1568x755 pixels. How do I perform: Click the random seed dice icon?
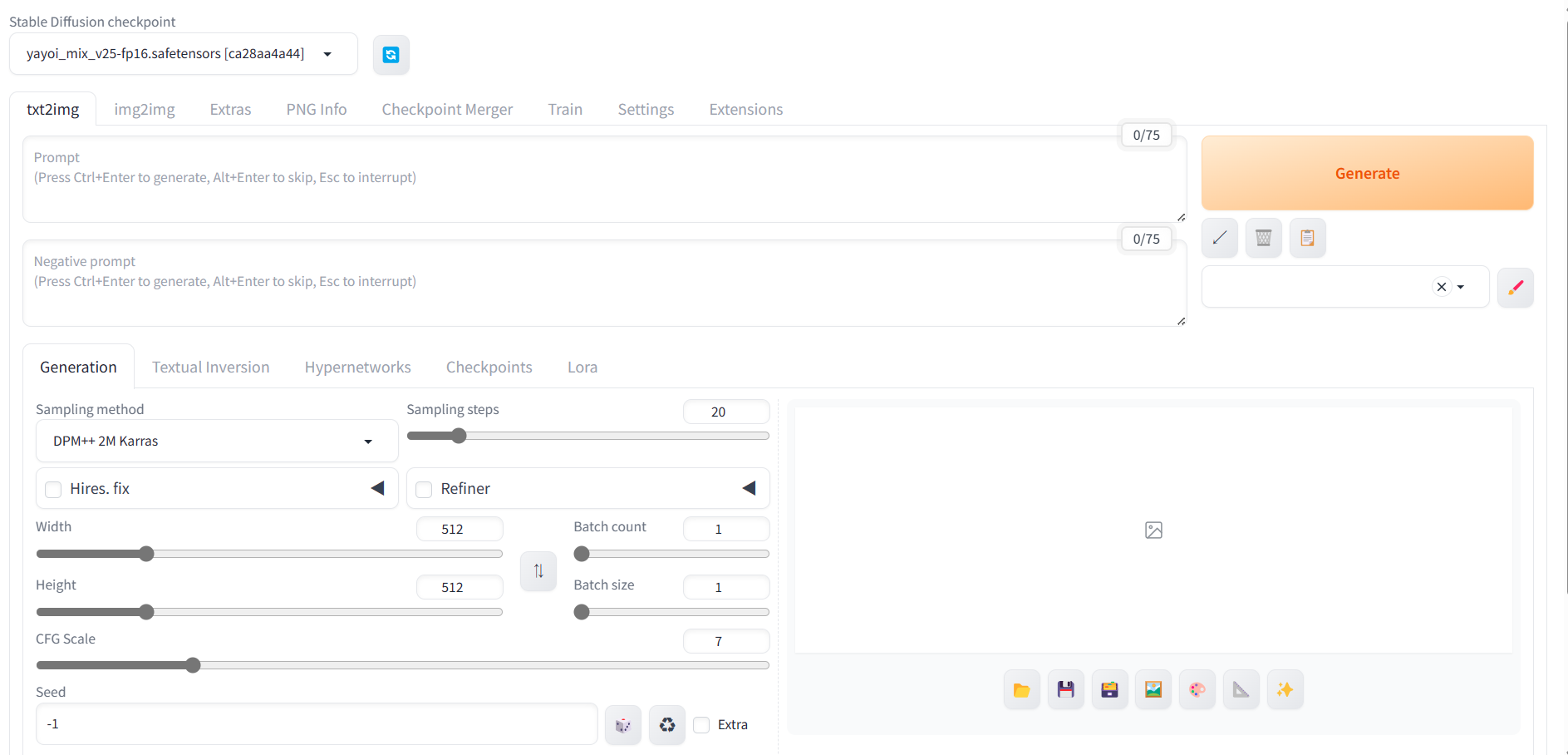(x=622, y=724)
